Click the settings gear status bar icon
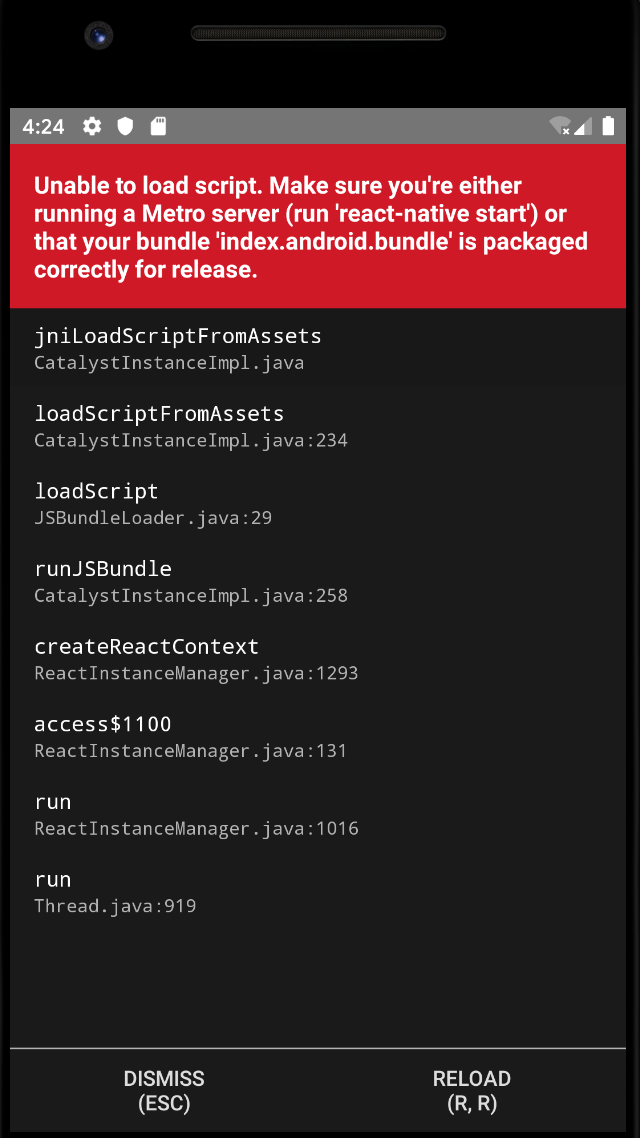This screenshot has width=640, height=1138. pyautogui.click(x=92, y=126)
